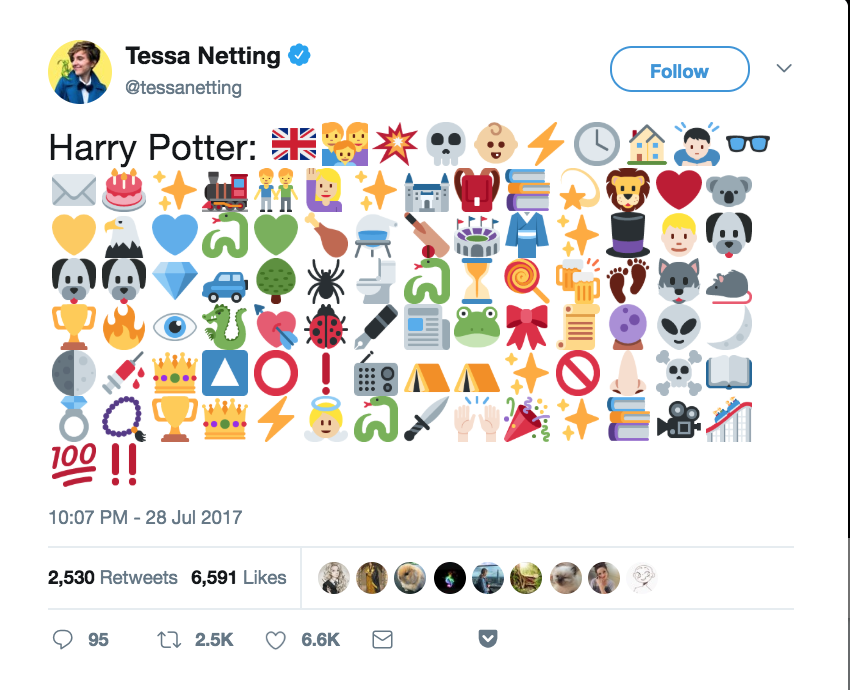Click the blue verified badge

299,55
